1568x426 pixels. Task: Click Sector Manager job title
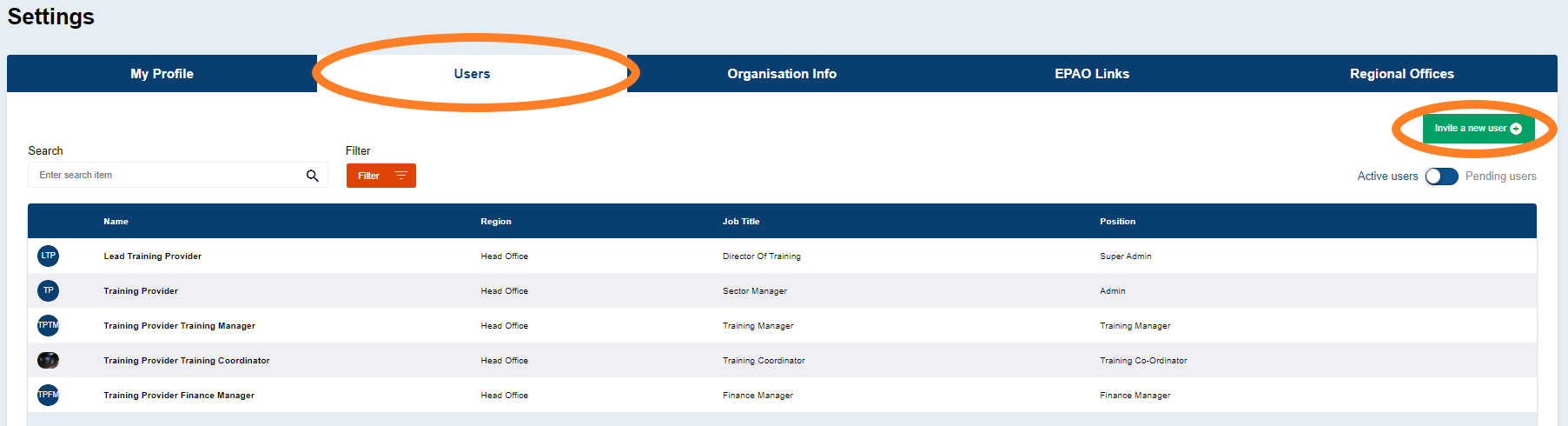coord(755,291)
